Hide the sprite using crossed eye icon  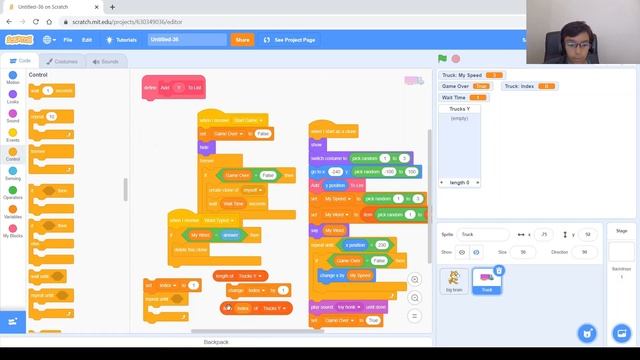point(476,252)
